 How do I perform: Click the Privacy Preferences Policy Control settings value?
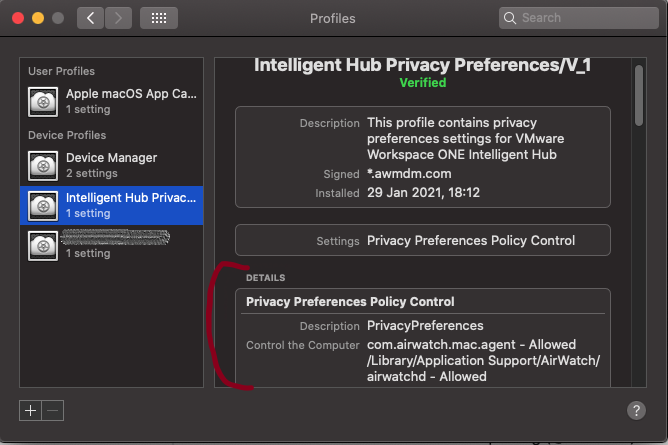(x=471, y=241)
